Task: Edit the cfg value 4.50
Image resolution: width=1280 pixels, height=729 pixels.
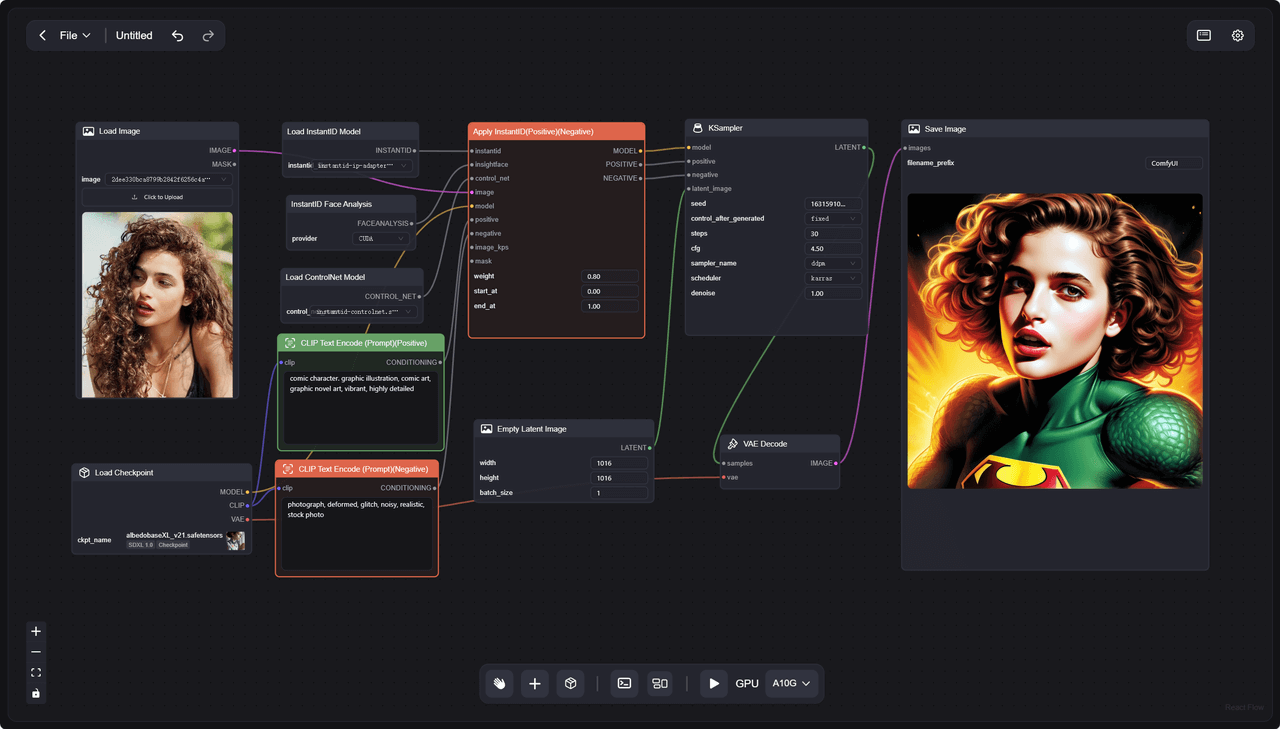Action: pyautogui.click(x=834, y=248)
